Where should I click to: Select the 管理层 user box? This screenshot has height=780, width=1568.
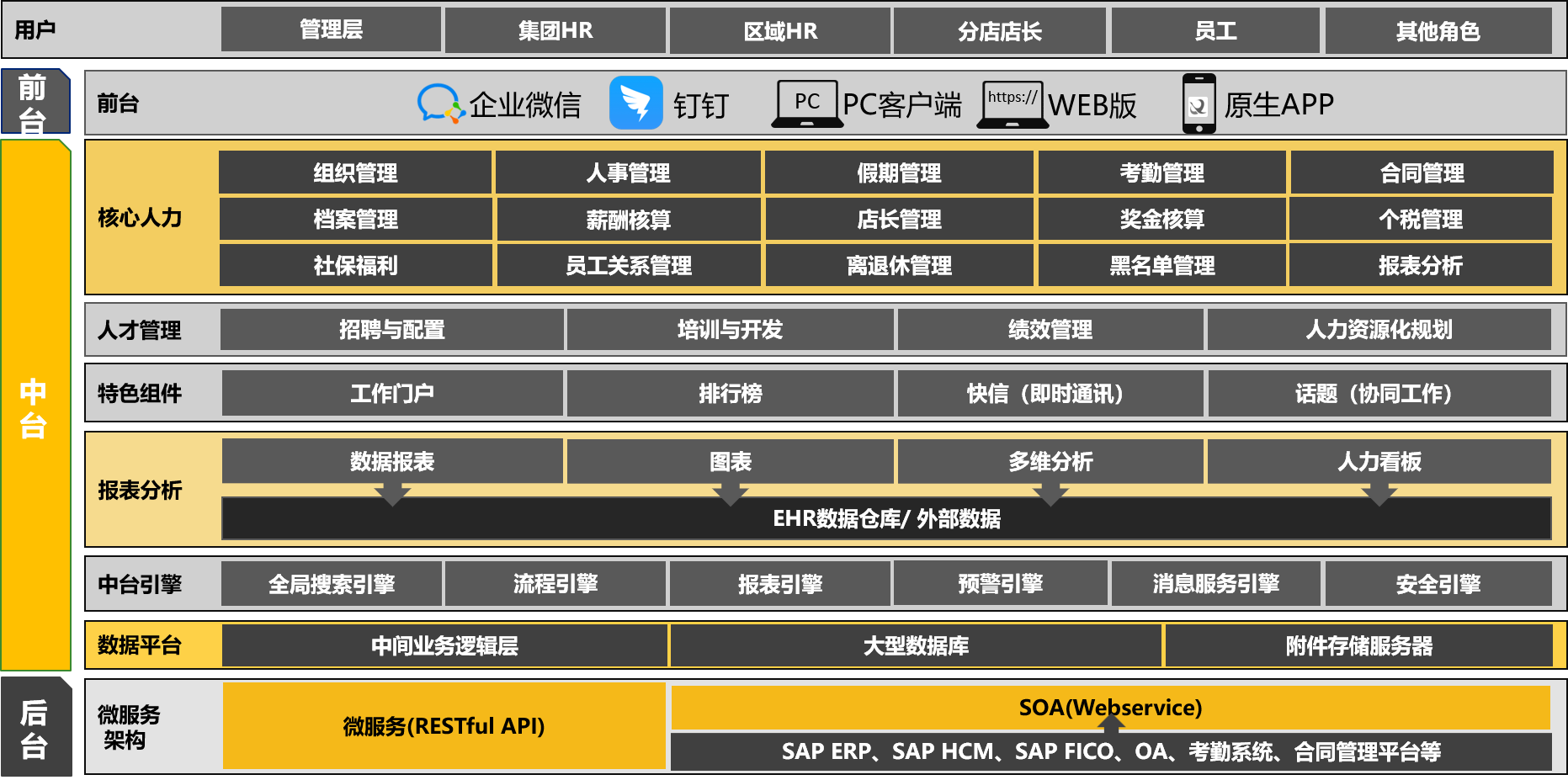[331, 29]
